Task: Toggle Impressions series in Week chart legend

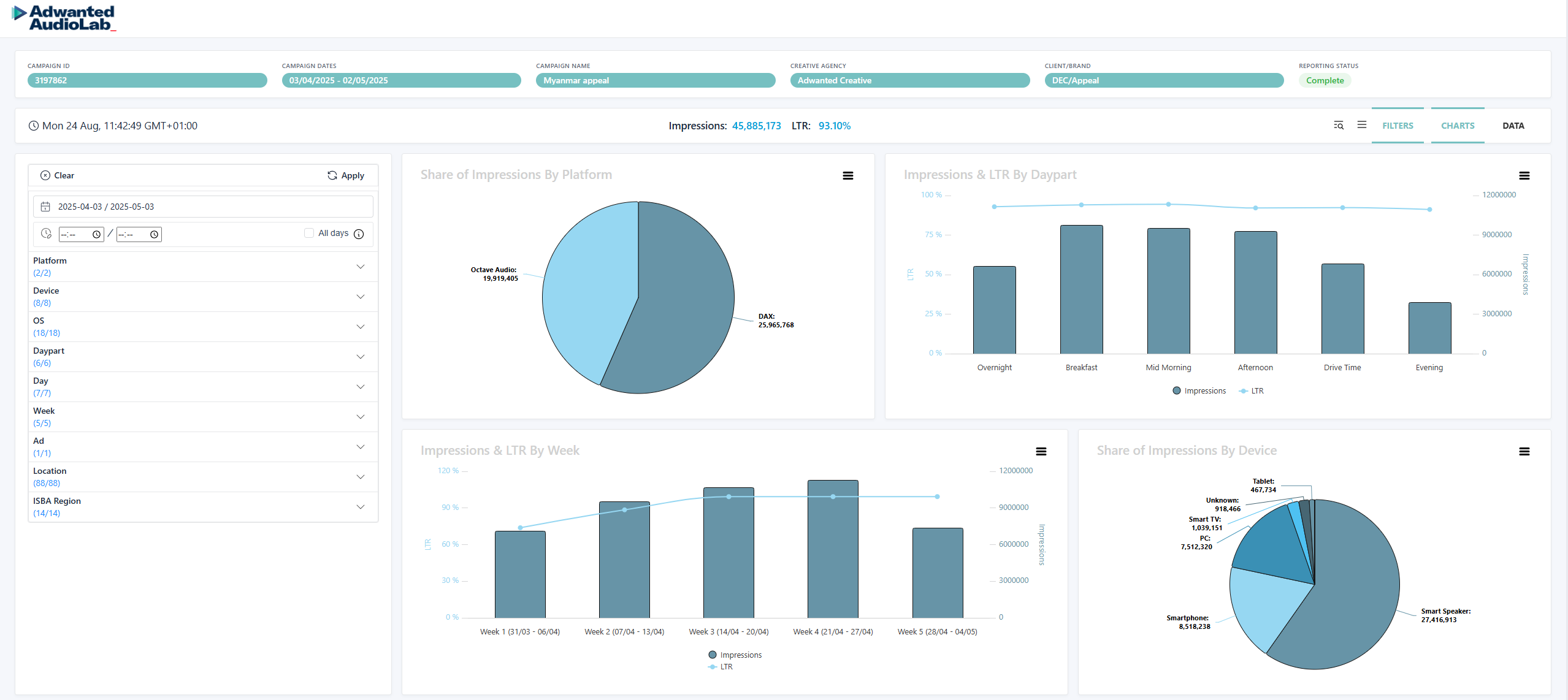Action: (735, 655)
